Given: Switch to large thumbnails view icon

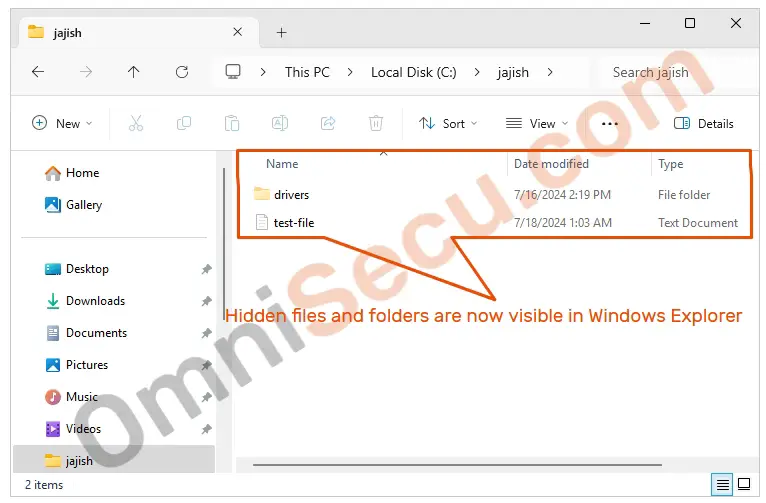Looking at the screenshot, I should [744, 484].
